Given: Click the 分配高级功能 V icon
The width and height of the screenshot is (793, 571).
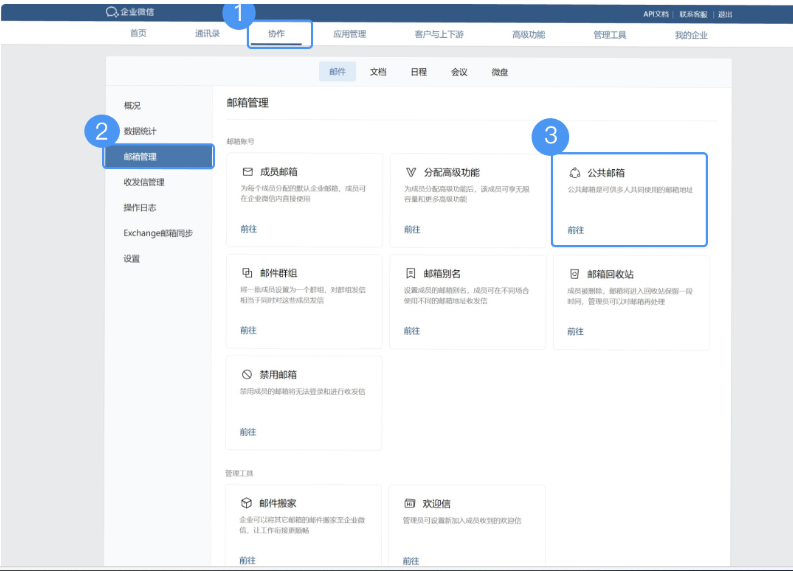Looking at the screenshot, I should pos(411,172).
